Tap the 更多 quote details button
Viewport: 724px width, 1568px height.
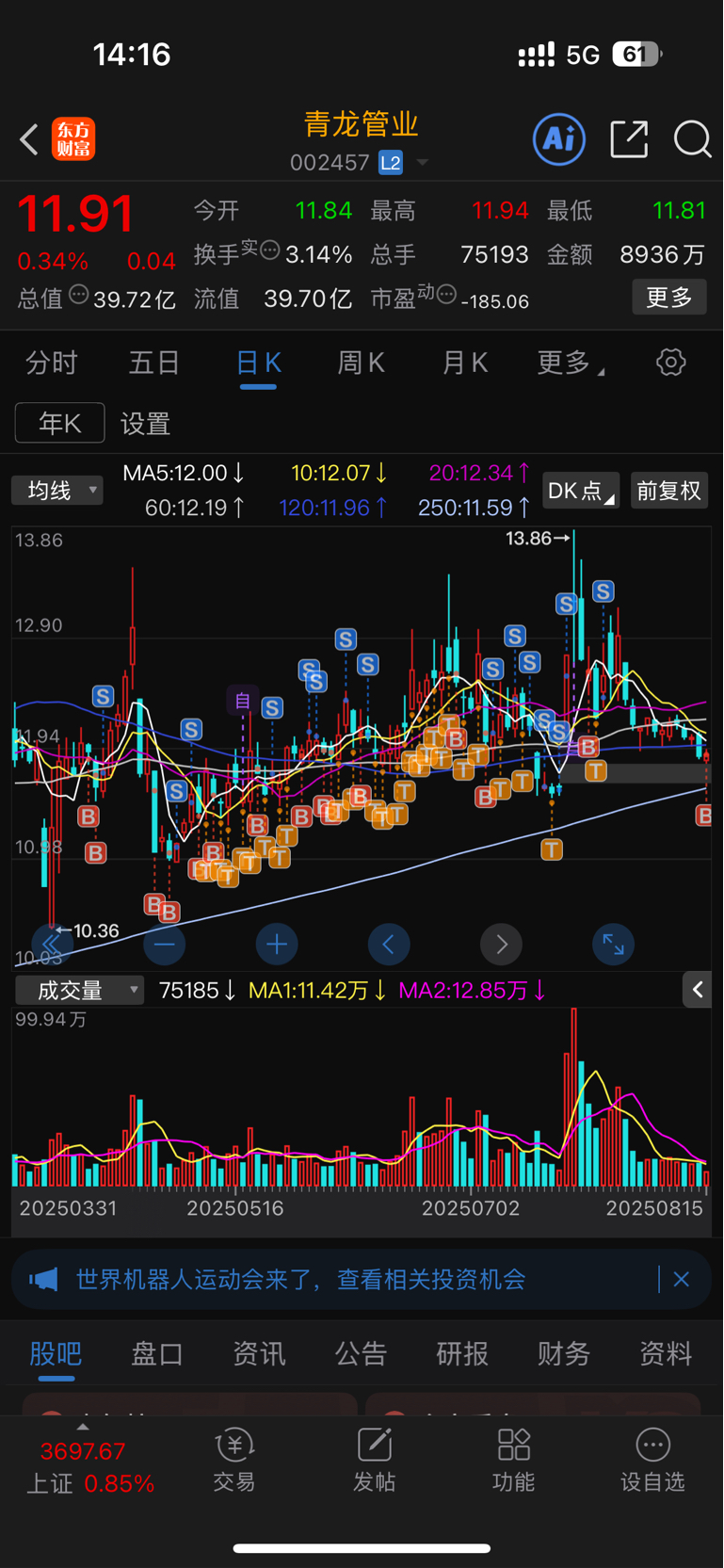click(669, 298)
